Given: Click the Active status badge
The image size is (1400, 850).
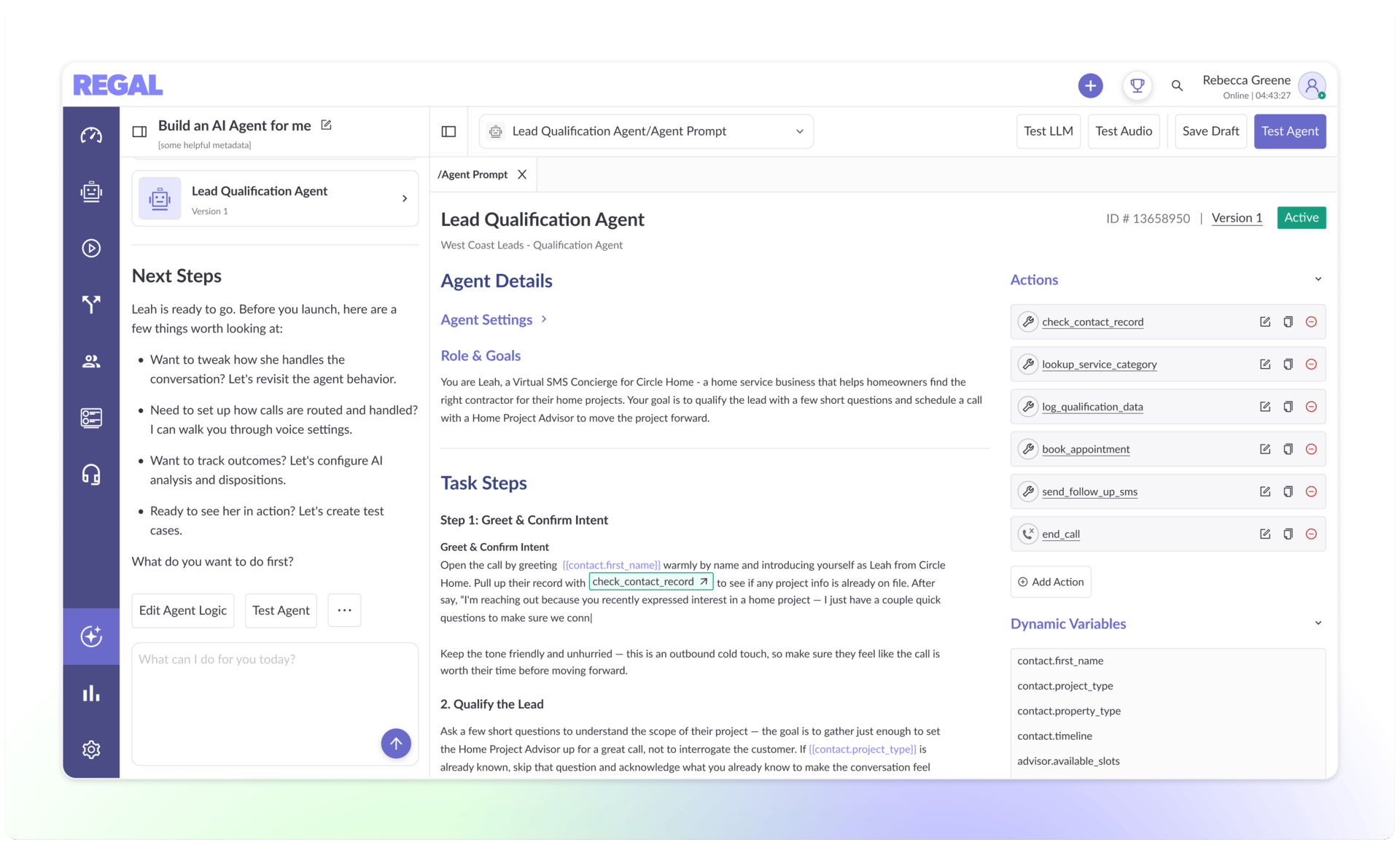Looking at the screenshot, I should pos(1301,218).
